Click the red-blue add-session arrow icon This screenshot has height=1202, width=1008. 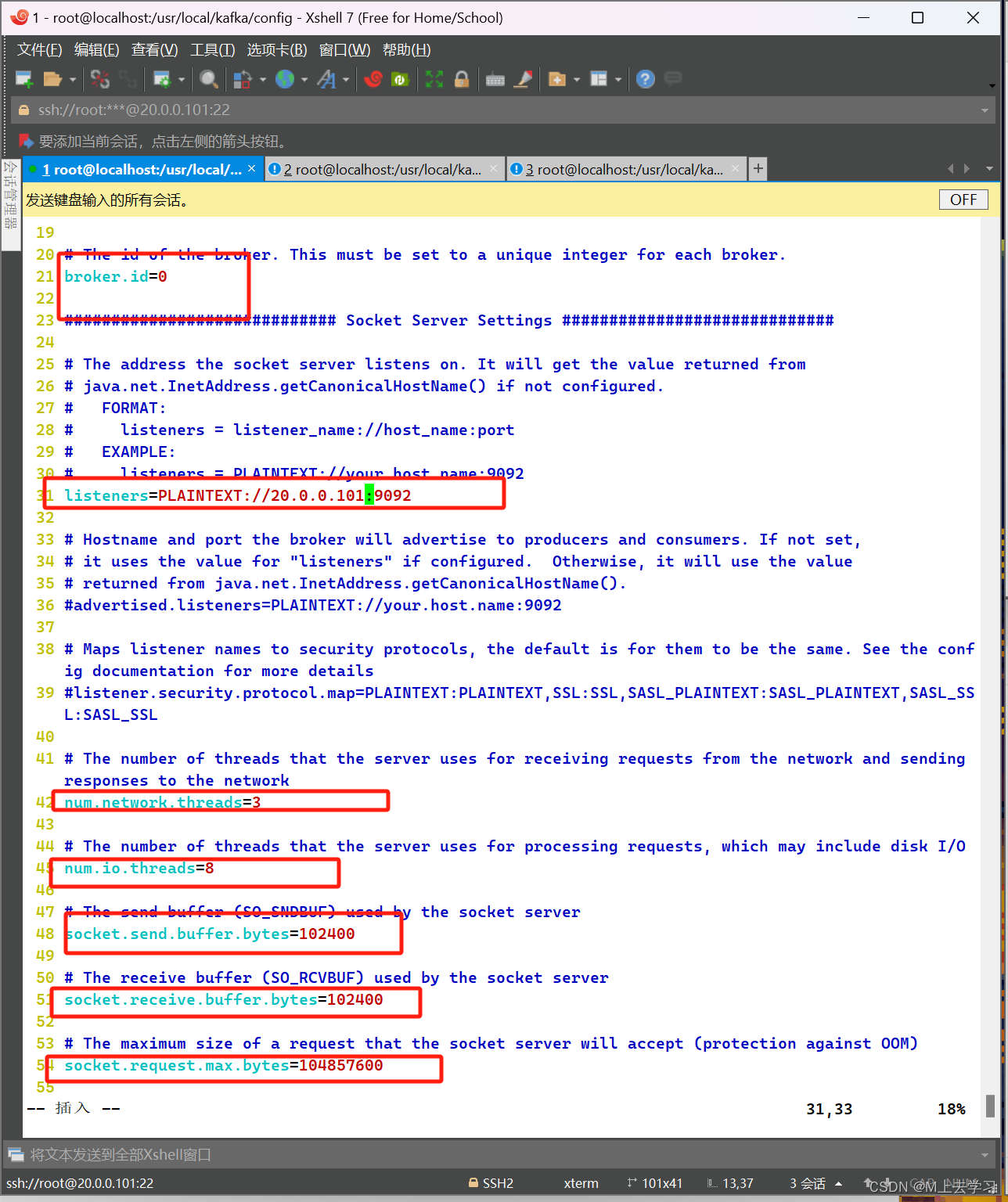point(26,141)
